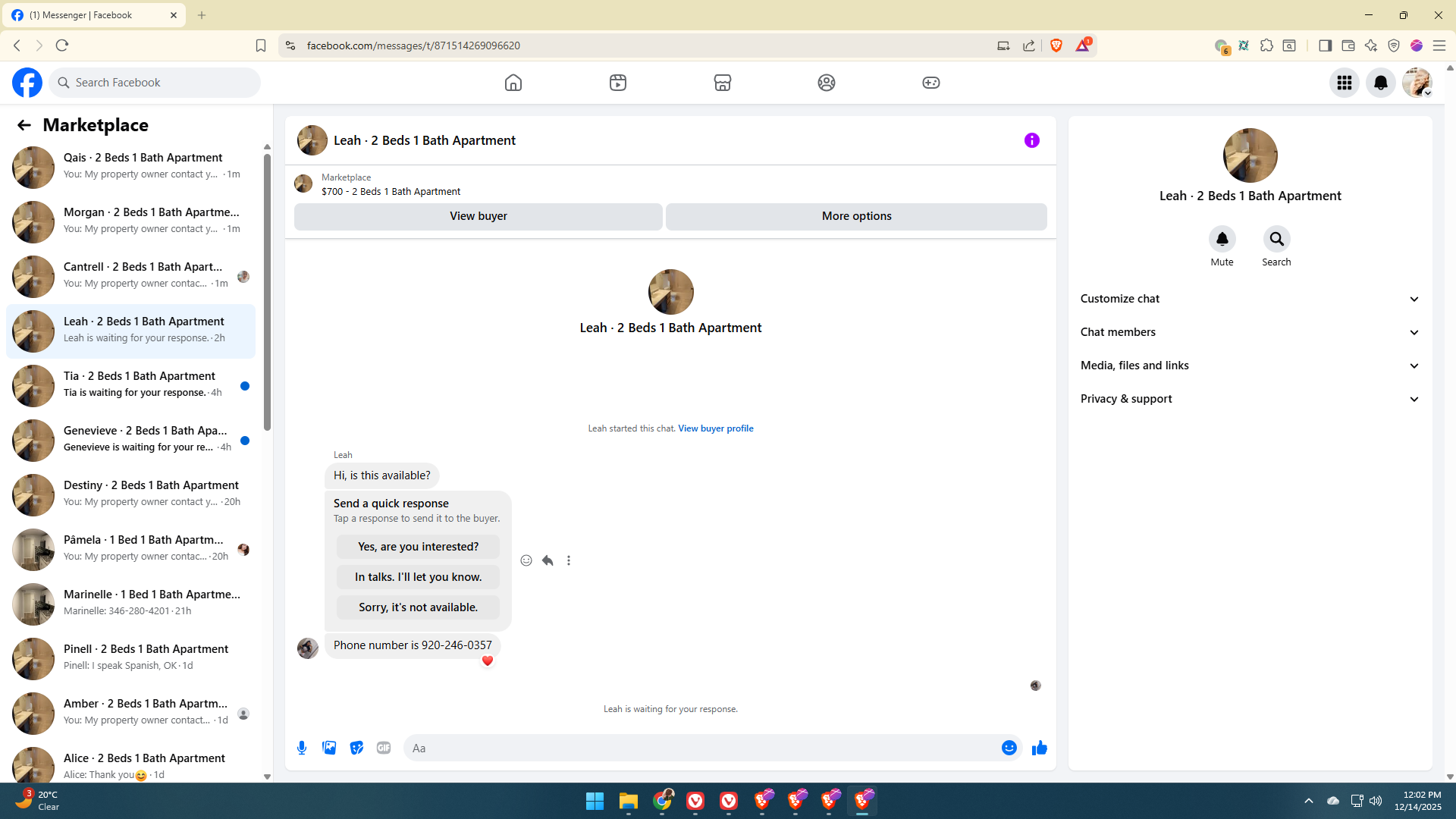The image size is (1456, 819).
Task: Click the View buyer button
Action: (x=478, y=216)
